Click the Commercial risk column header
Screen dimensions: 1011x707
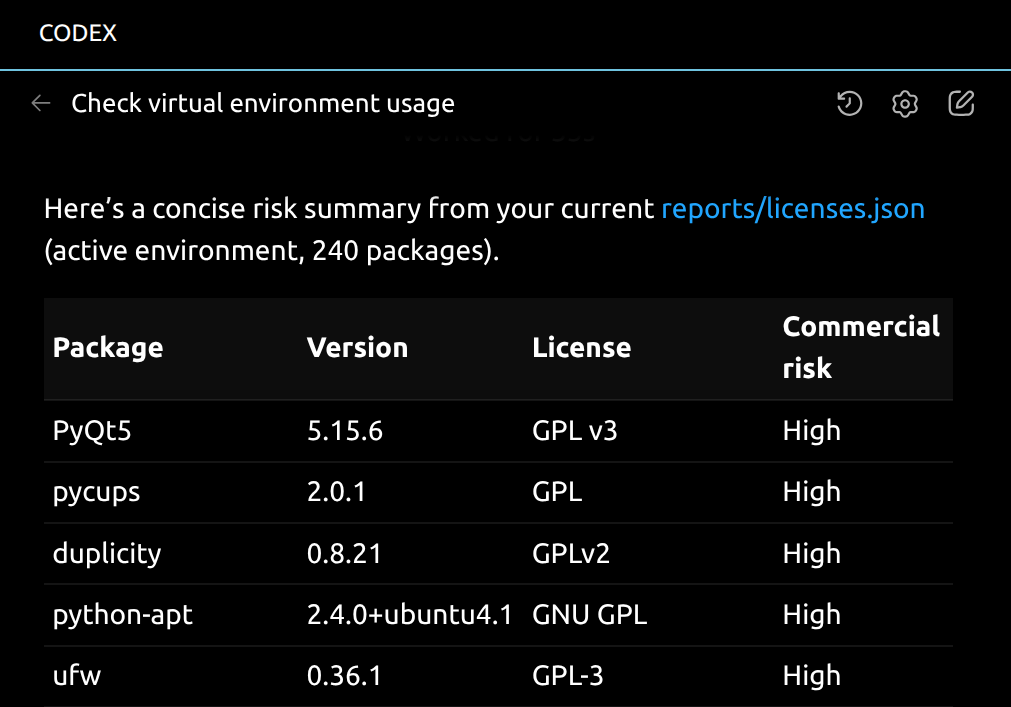[x=861, y=347]
